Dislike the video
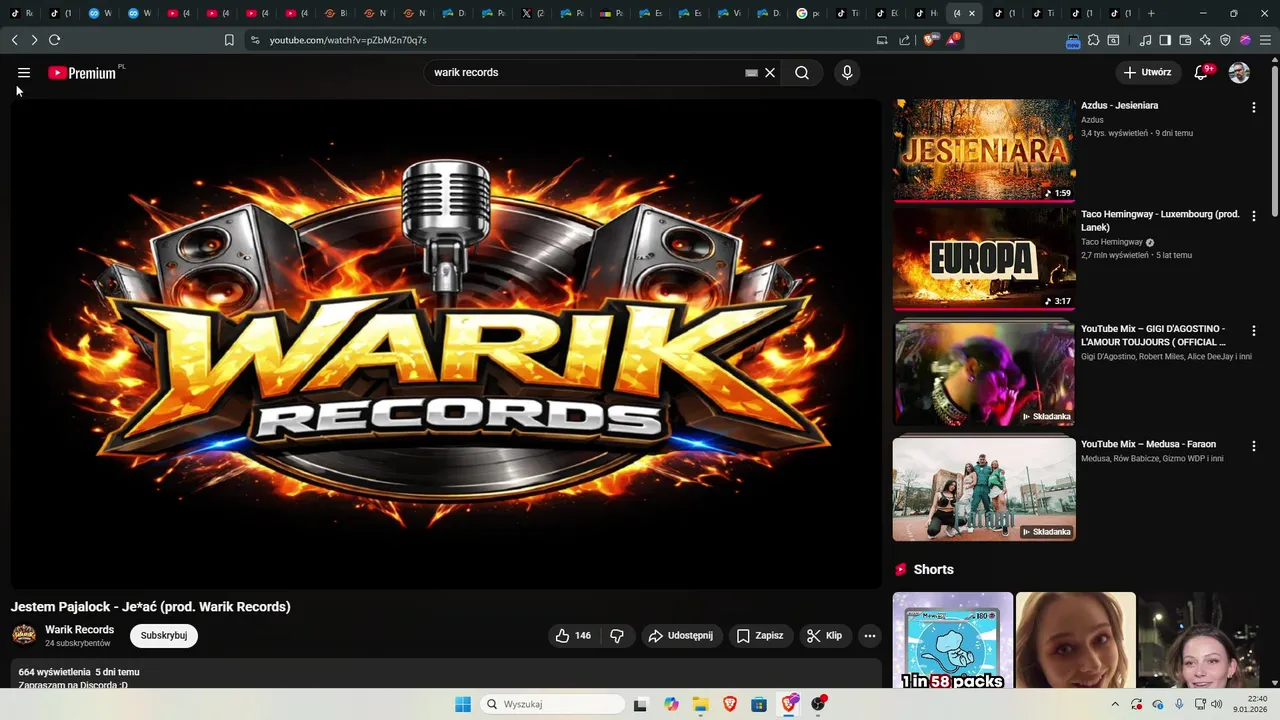 [617, 636]
